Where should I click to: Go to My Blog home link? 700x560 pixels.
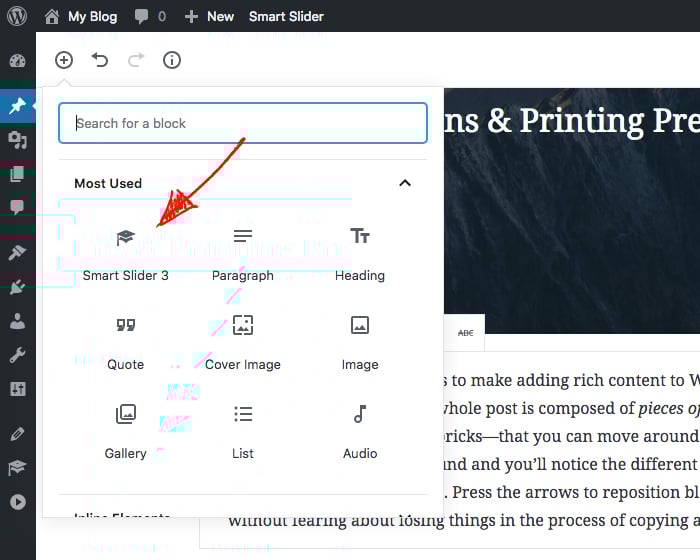click(x=81, y=17)
